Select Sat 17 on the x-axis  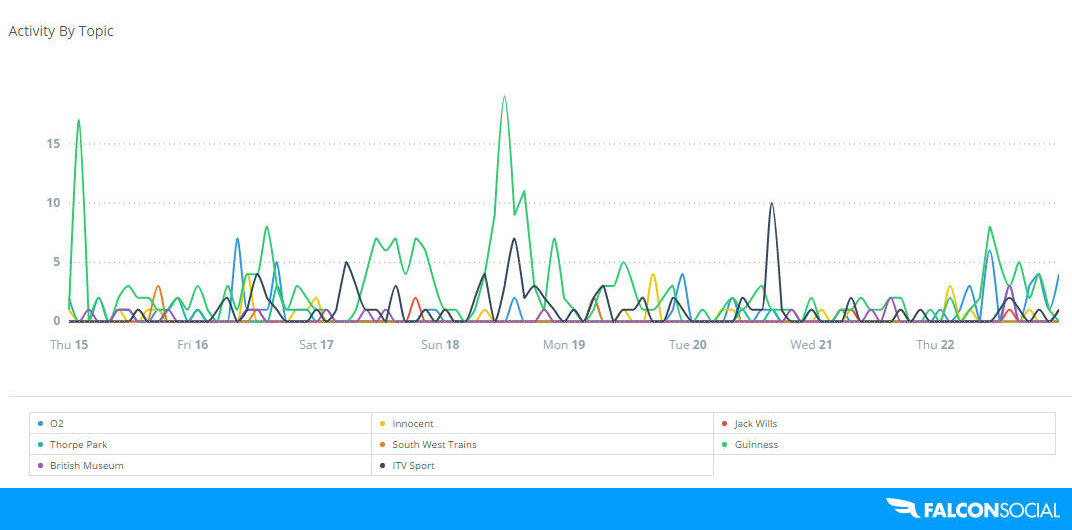[316, 345]
